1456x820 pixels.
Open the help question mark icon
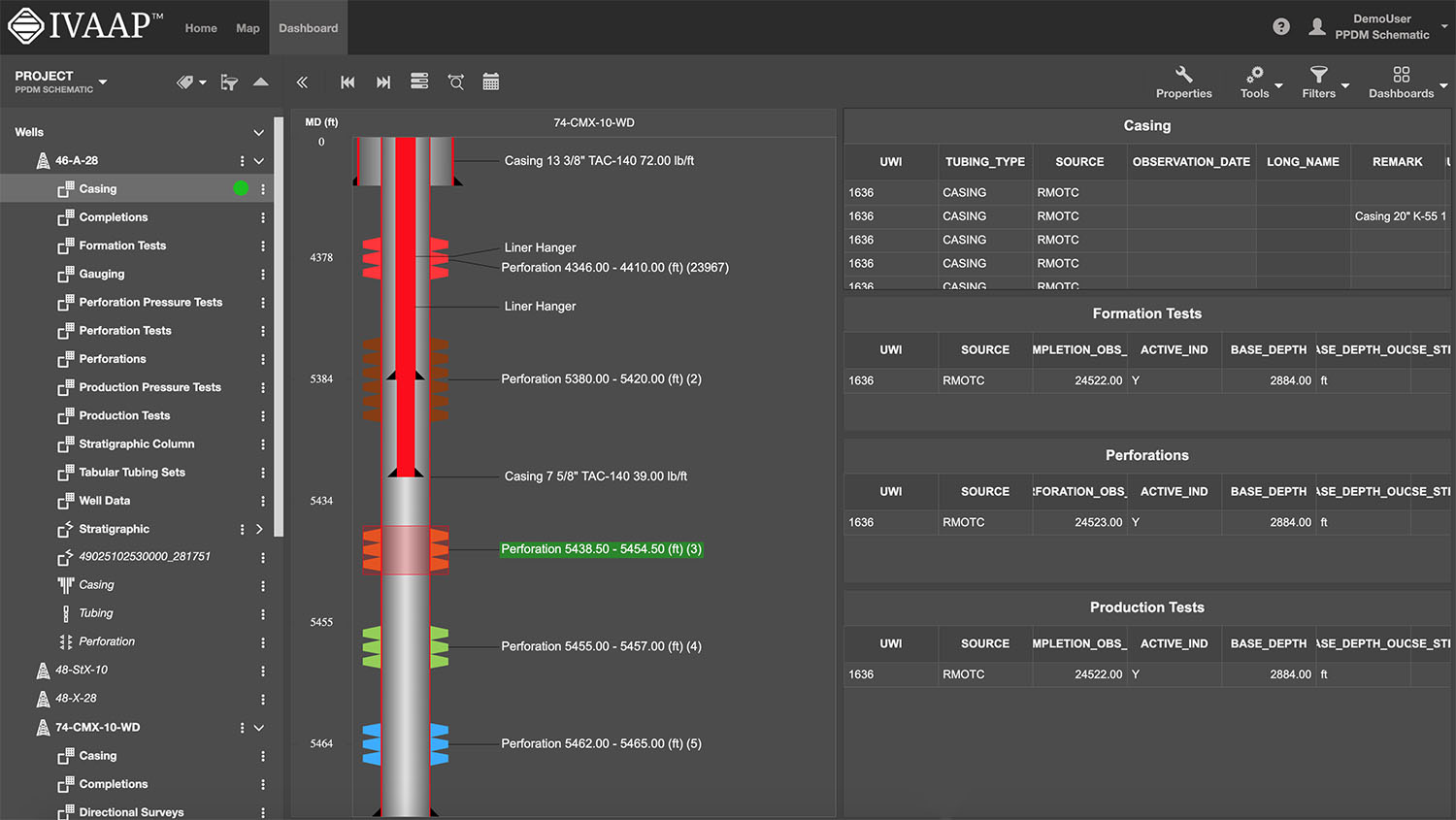pos(1281,27)
